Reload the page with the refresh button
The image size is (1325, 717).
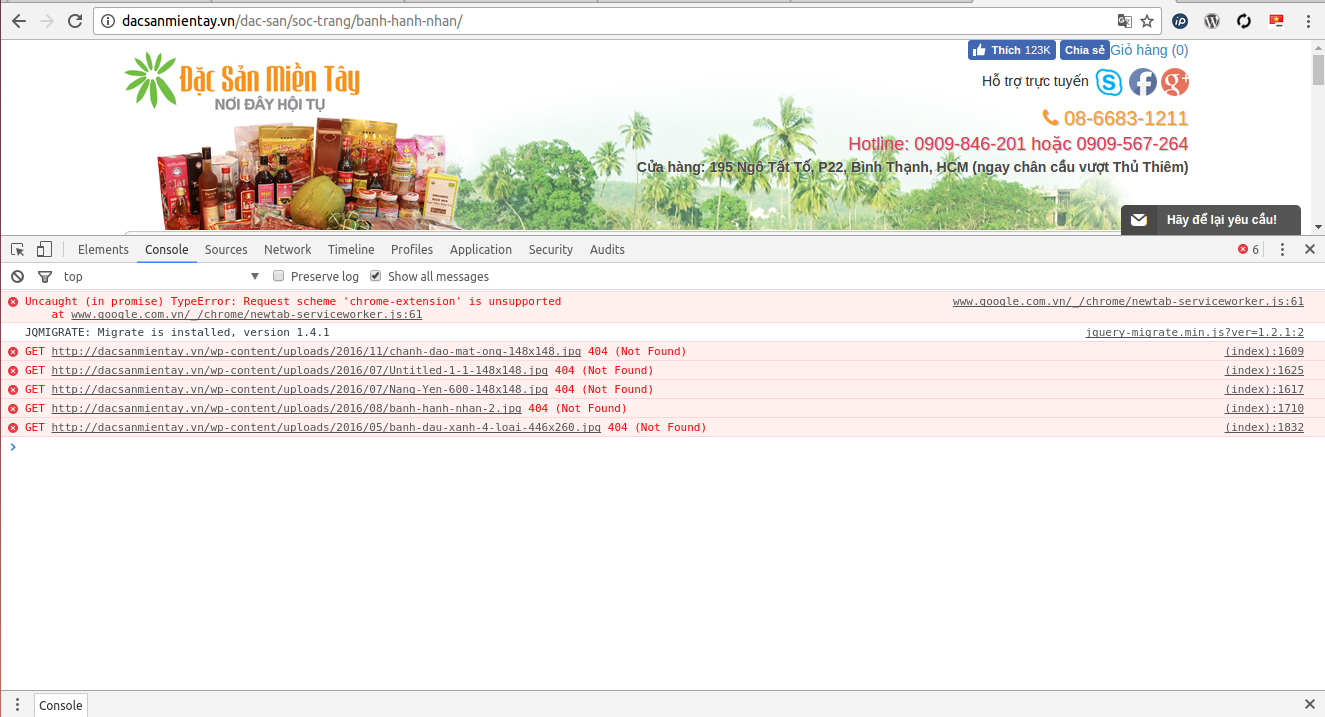pyautogui.click(x=75, y=21)
